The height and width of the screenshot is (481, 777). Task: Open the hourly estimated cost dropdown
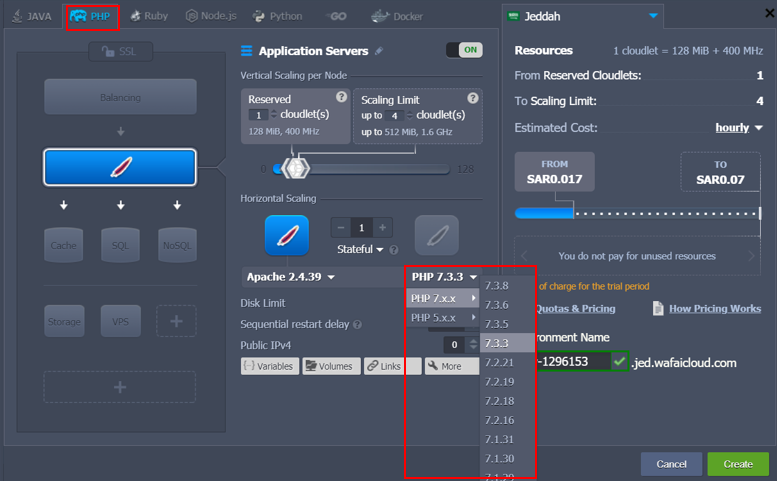click(x=738, y=128)
